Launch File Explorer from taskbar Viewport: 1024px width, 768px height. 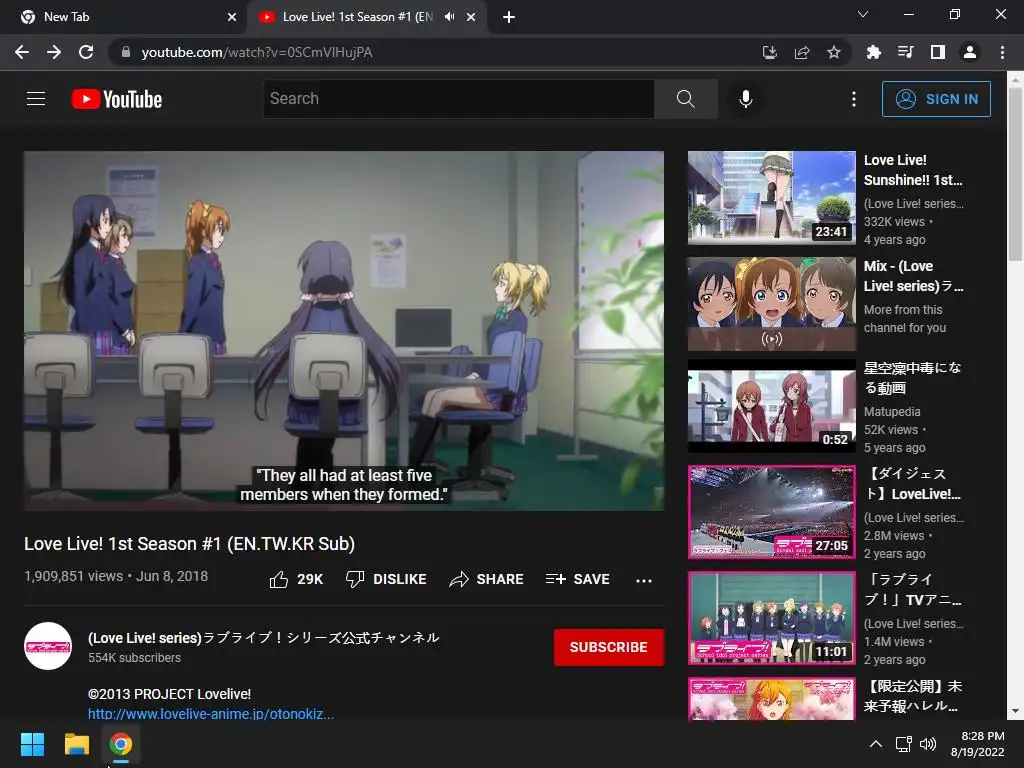click(76, 744)
